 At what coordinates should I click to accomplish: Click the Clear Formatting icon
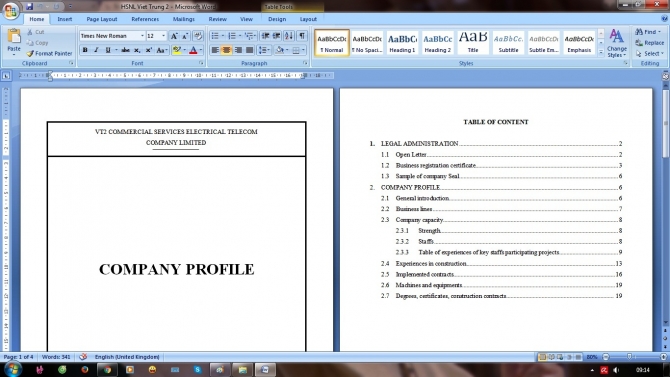coord(198,36)
